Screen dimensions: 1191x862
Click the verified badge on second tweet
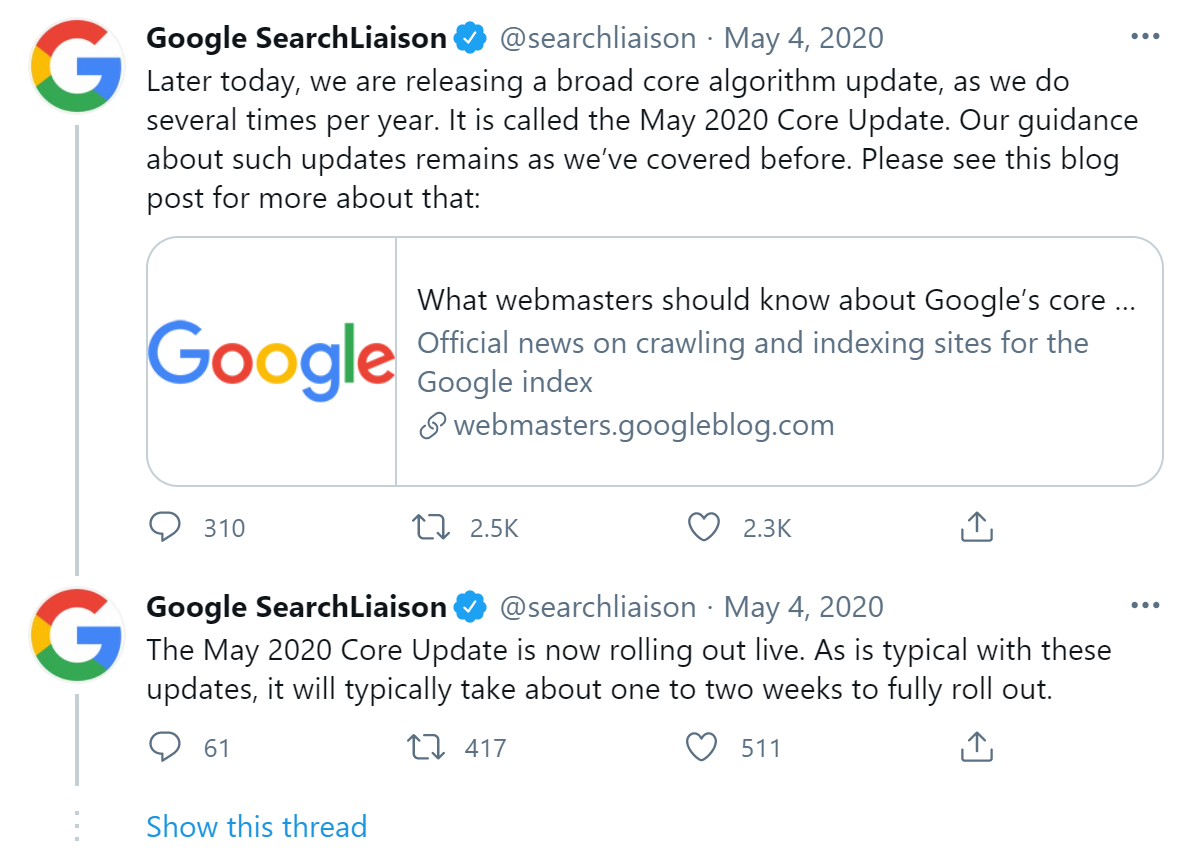pyautogui.click(x=471, y=607)
